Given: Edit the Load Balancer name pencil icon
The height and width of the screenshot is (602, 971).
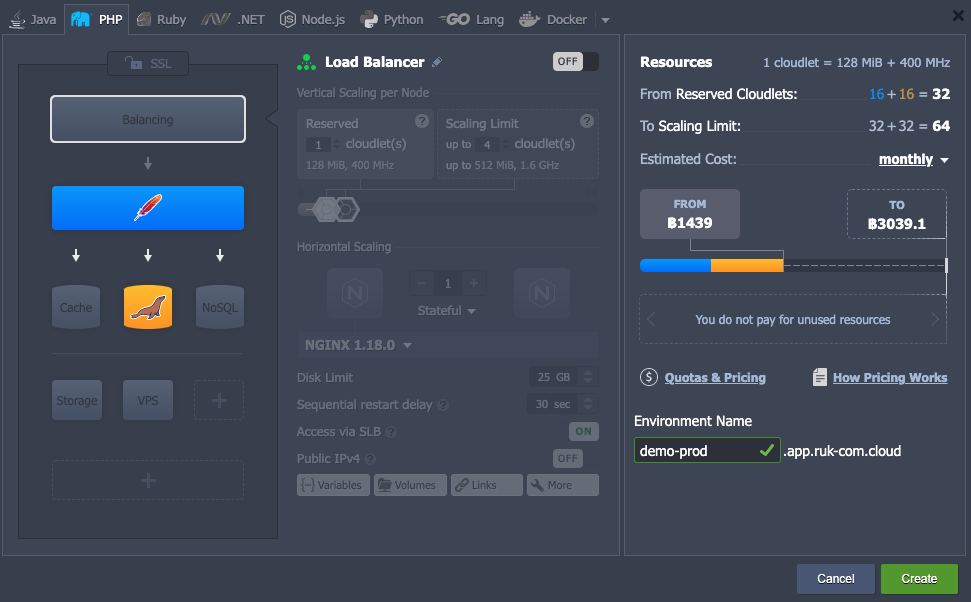Looking at the screenshot, I should click(x=437, y=62).
